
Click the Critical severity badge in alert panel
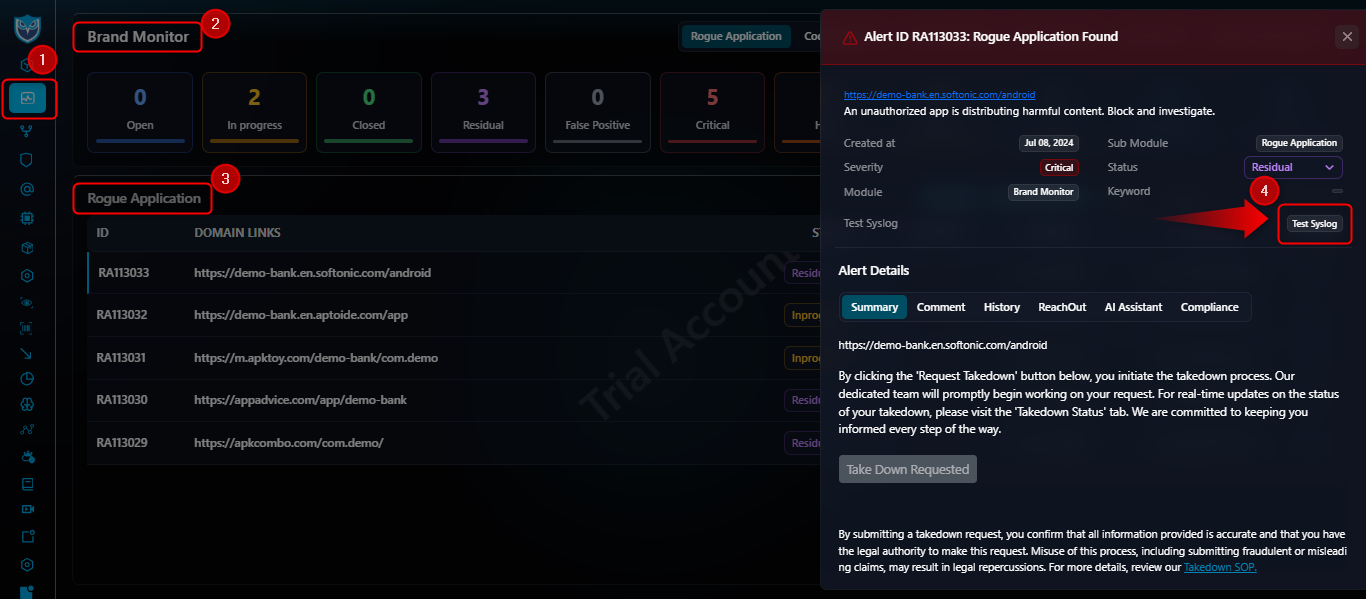(1059, 168)
